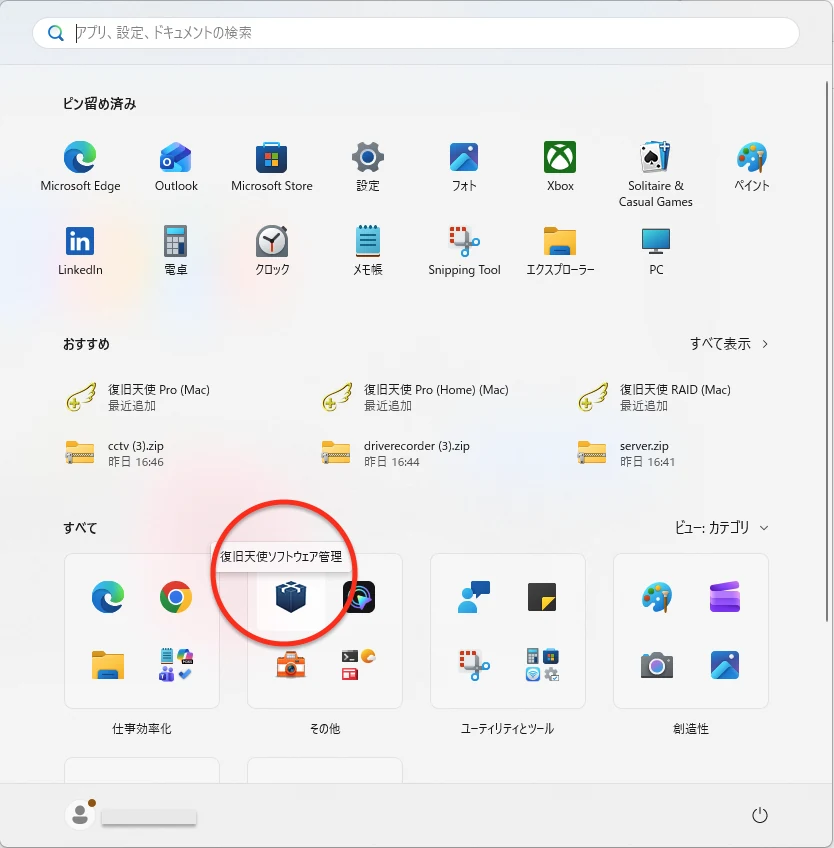
Task: Open Sticky Notes in ユーティリティとツール
Action: [x=542, y=597]
